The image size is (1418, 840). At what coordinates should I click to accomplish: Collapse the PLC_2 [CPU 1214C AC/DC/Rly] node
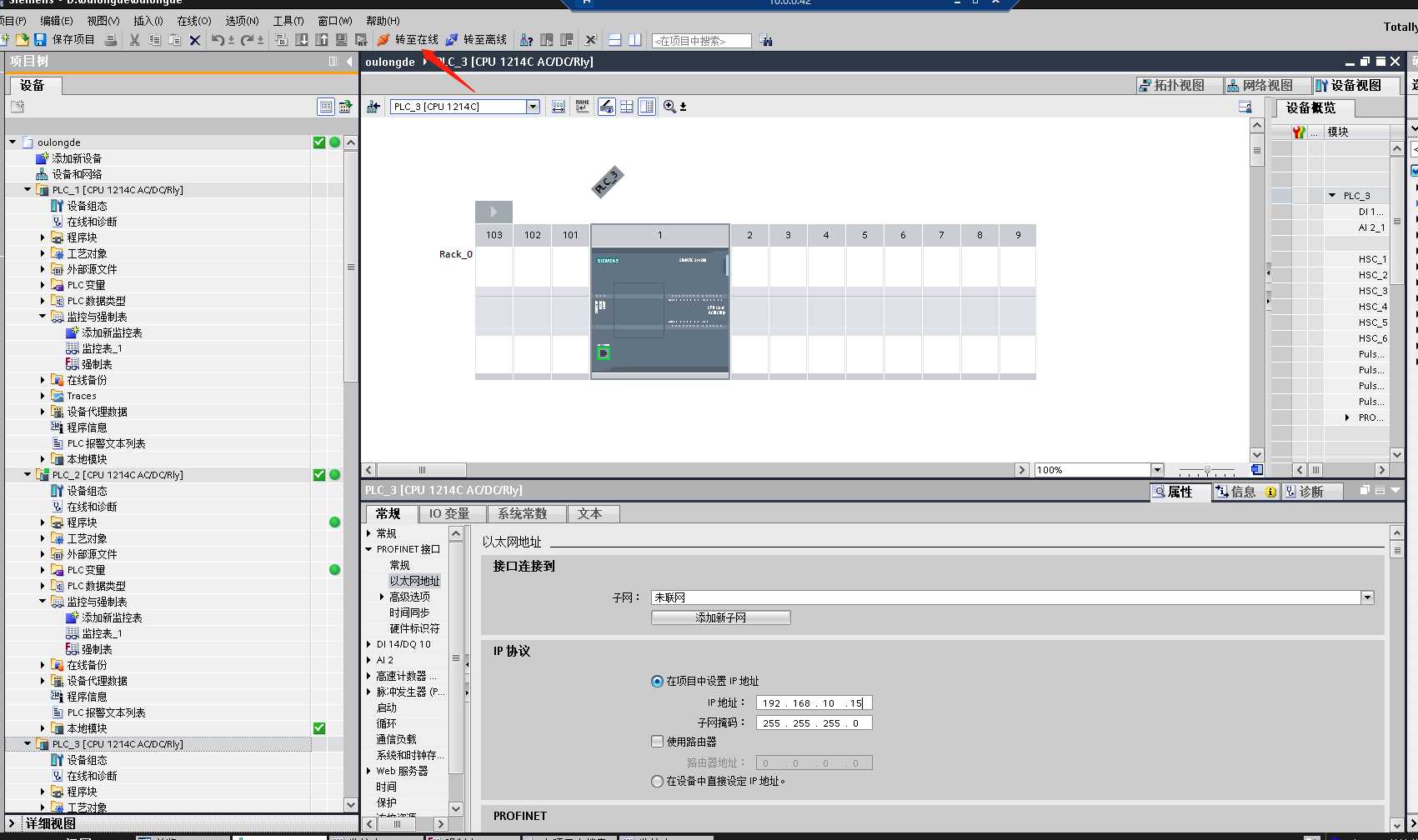click(x=28, y=475)
